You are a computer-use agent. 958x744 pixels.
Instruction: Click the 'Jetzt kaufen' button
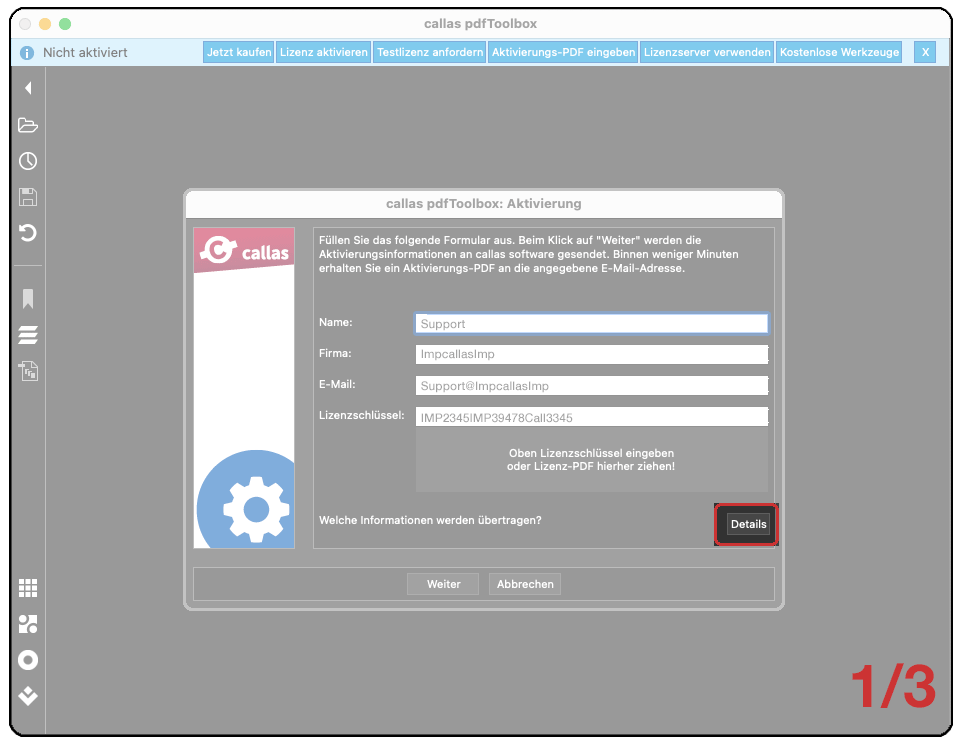click(x=239, y=52)
